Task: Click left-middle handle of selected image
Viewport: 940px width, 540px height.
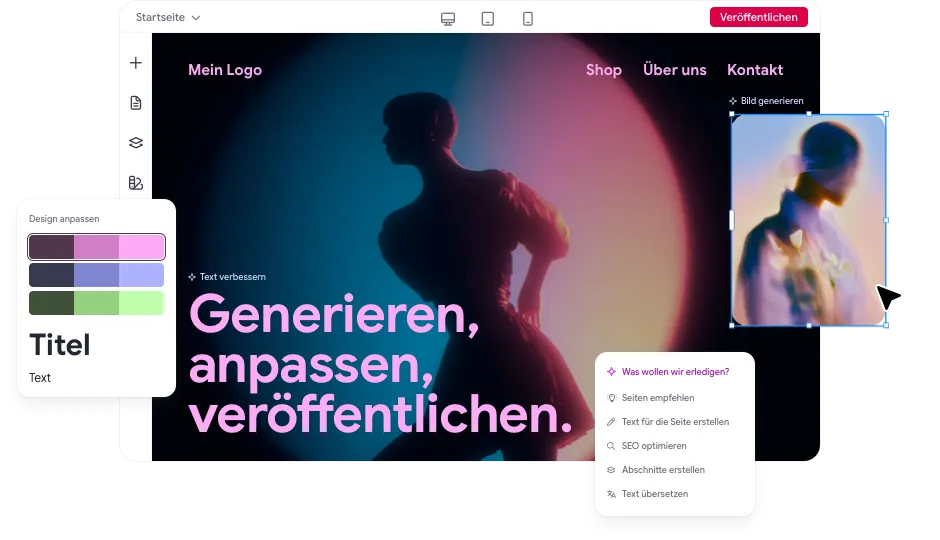Action: 731,220
